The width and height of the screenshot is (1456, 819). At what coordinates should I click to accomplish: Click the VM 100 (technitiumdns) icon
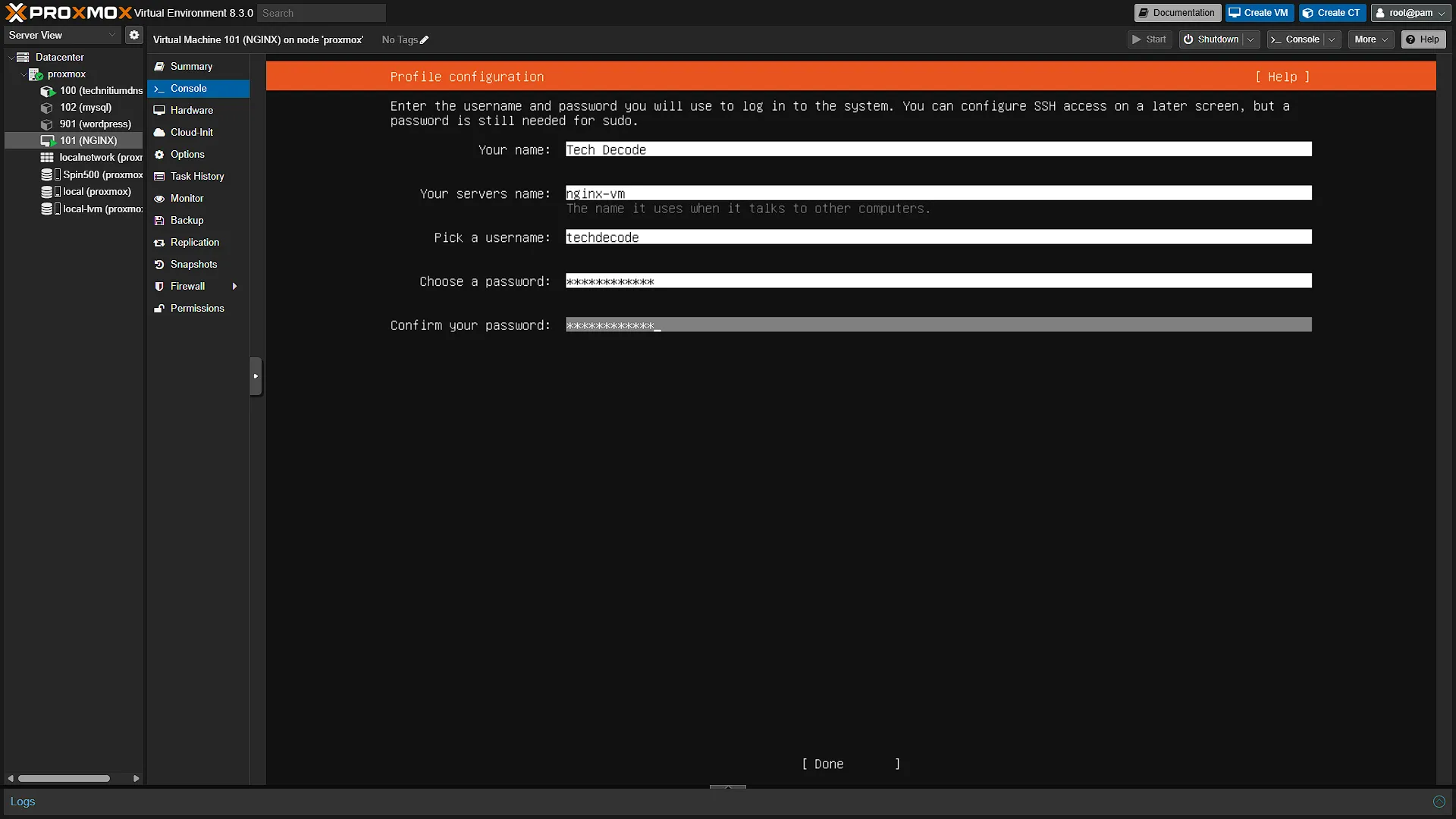[47, 91]
